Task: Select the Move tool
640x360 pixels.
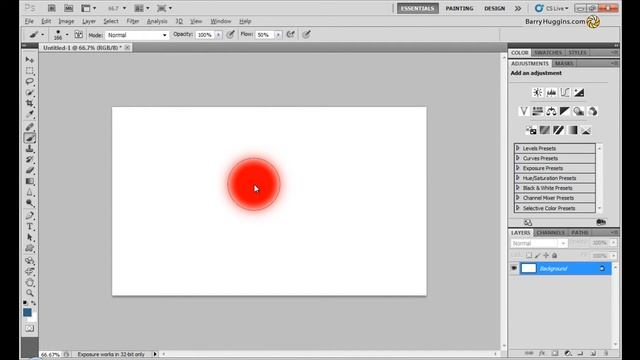Action: [29, 60]
